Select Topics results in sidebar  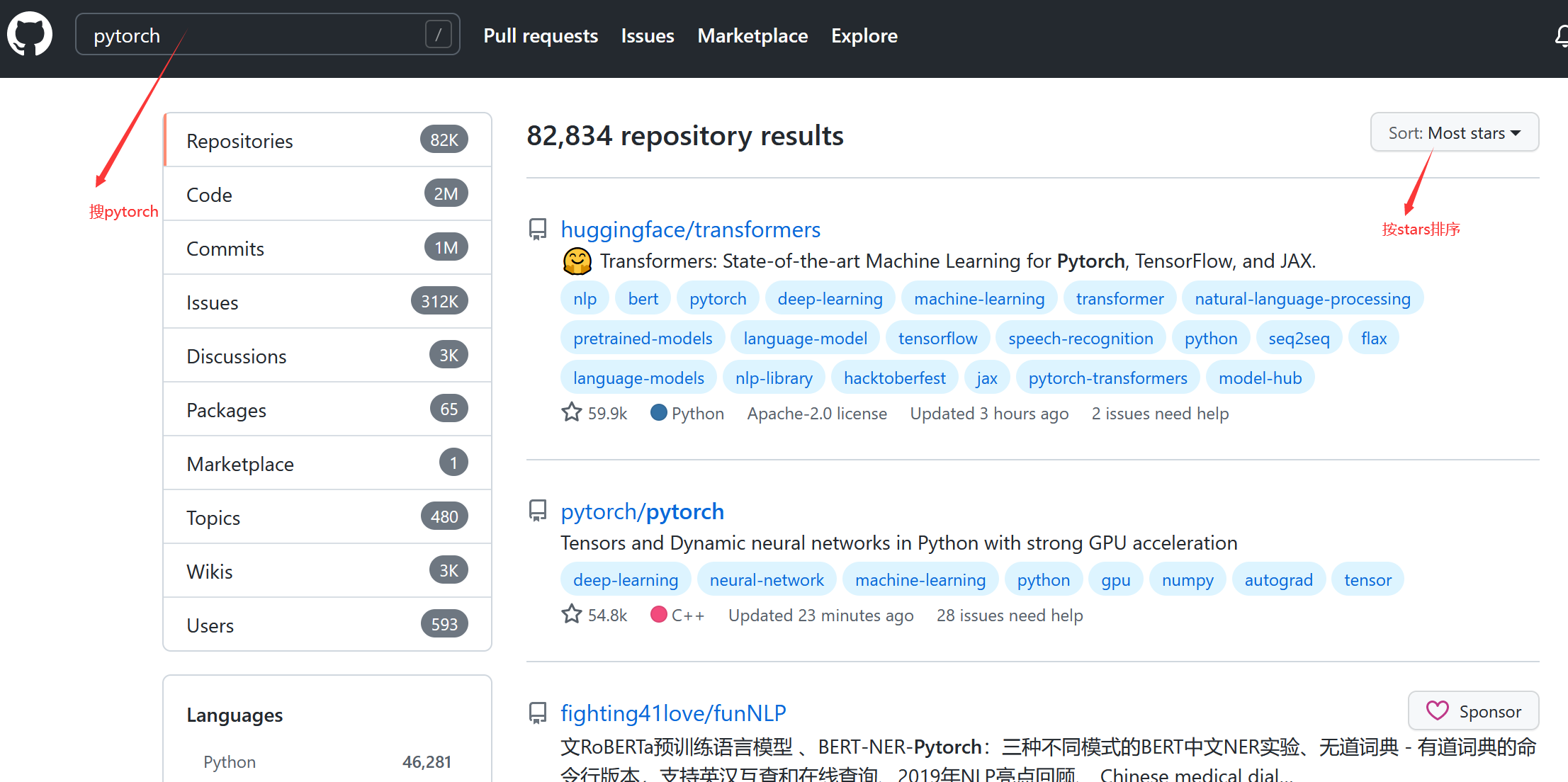tap(327, 517)
